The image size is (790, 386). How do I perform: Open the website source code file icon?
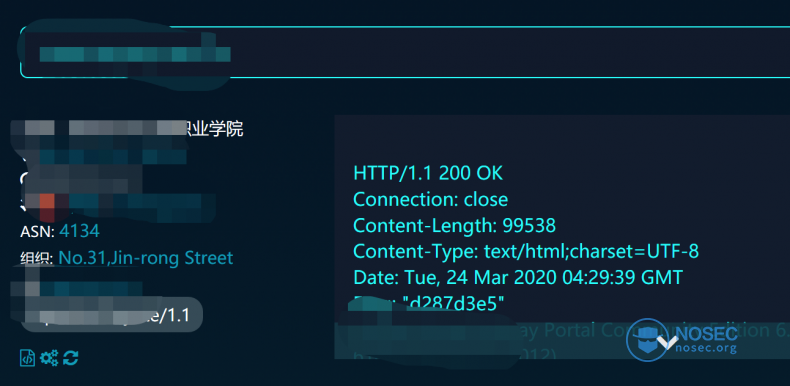[x=27, y=358]
